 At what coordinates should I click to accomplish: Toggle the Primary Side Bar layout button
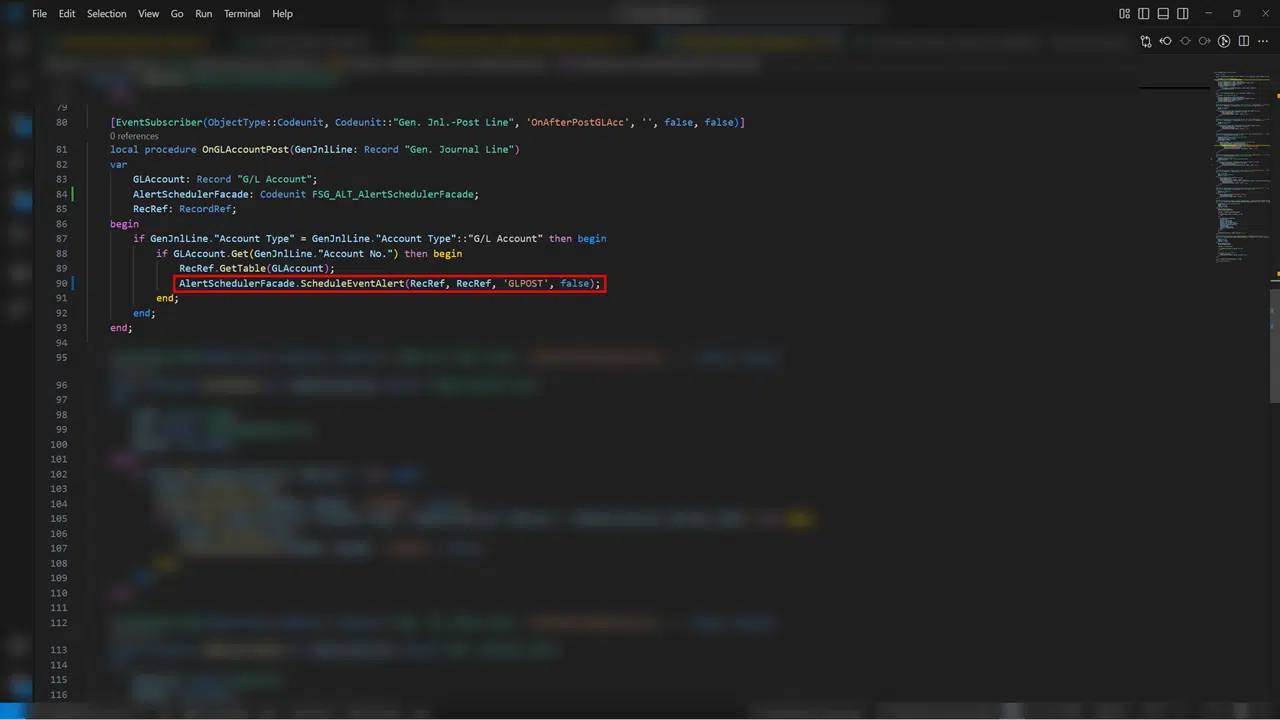point(1143,14)
